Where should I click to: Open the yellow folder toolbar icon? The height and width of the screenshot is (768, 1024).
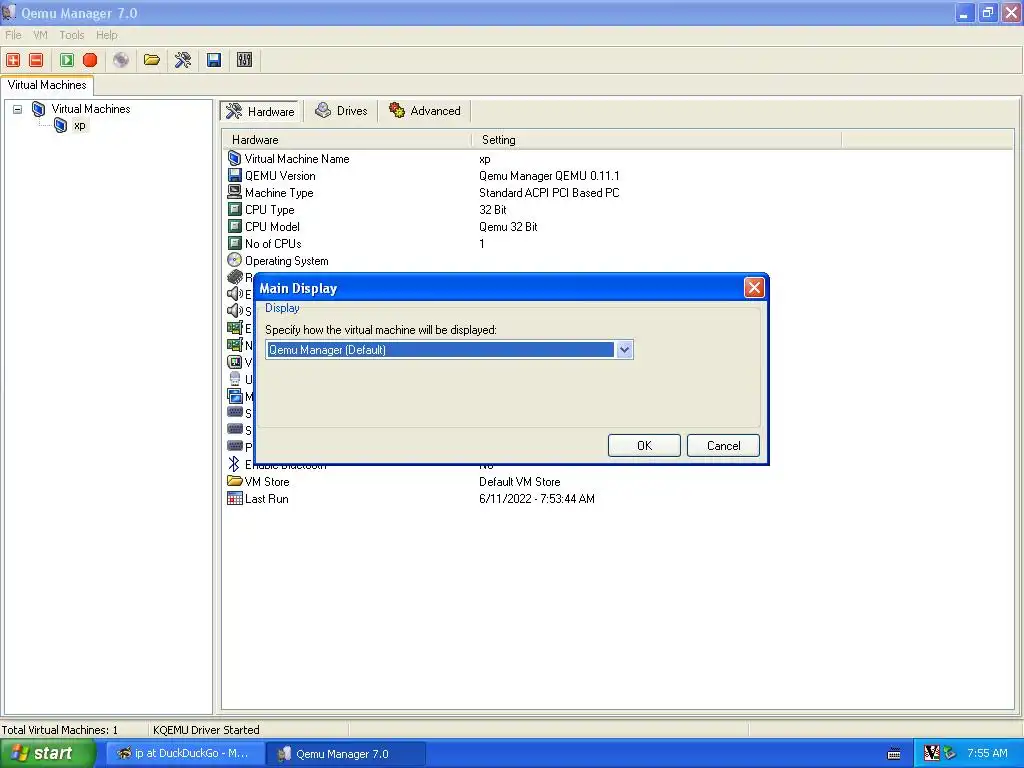[152, 60]
